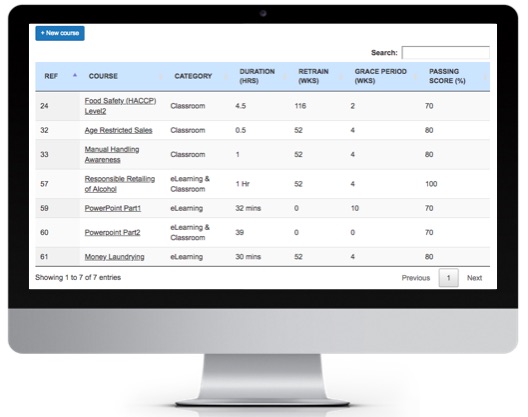Open Money Laundrying course link

114,257
